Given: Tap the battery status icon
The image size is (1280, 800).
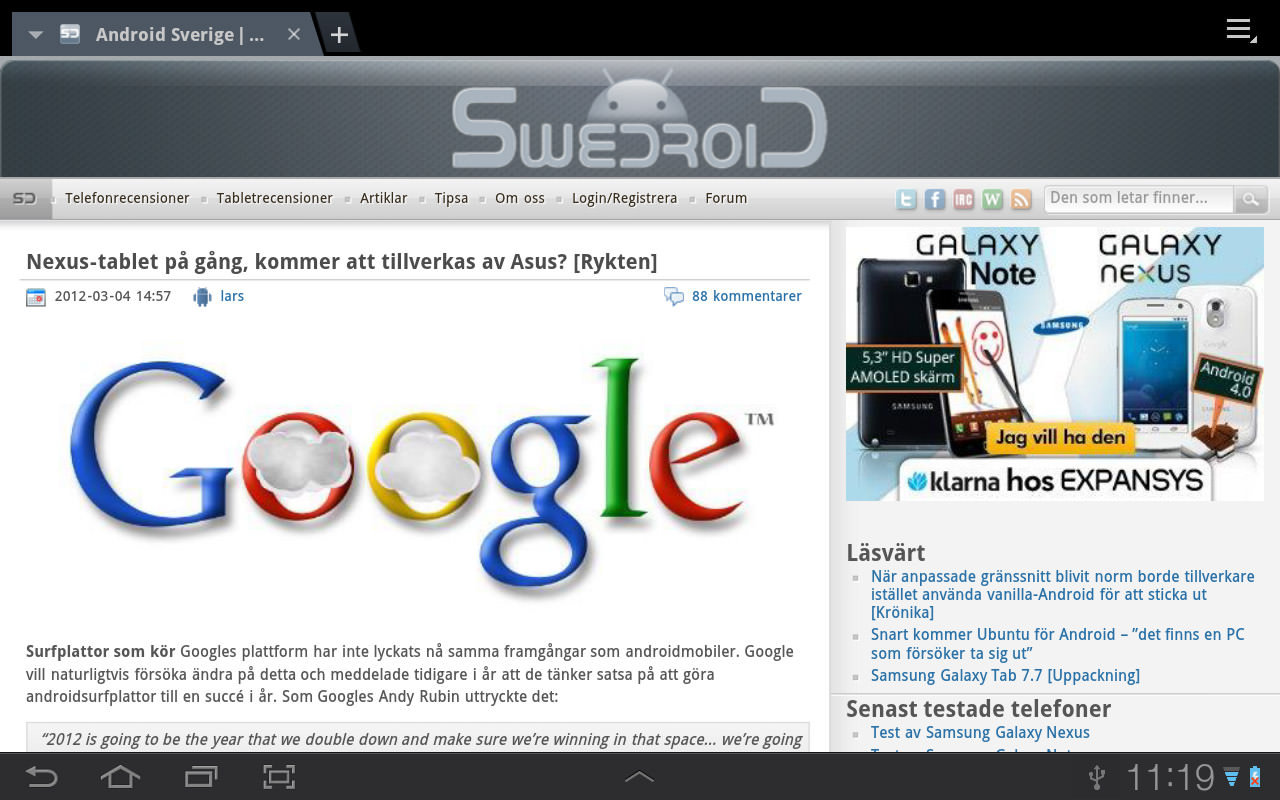Looking at the screenshot, I should [1255, 777].
